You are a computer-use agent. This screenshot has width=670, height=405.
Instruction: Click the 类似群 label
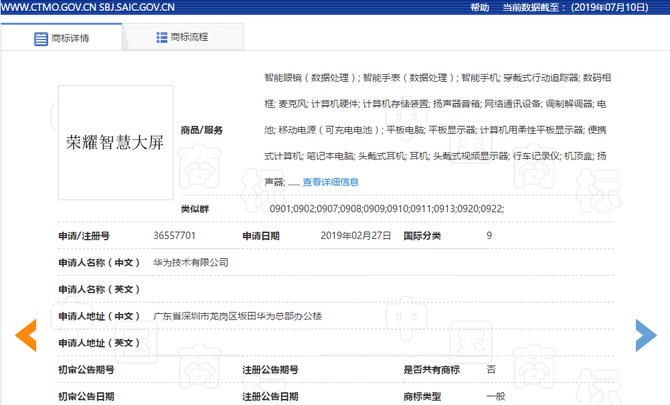(x=195, y=209)
